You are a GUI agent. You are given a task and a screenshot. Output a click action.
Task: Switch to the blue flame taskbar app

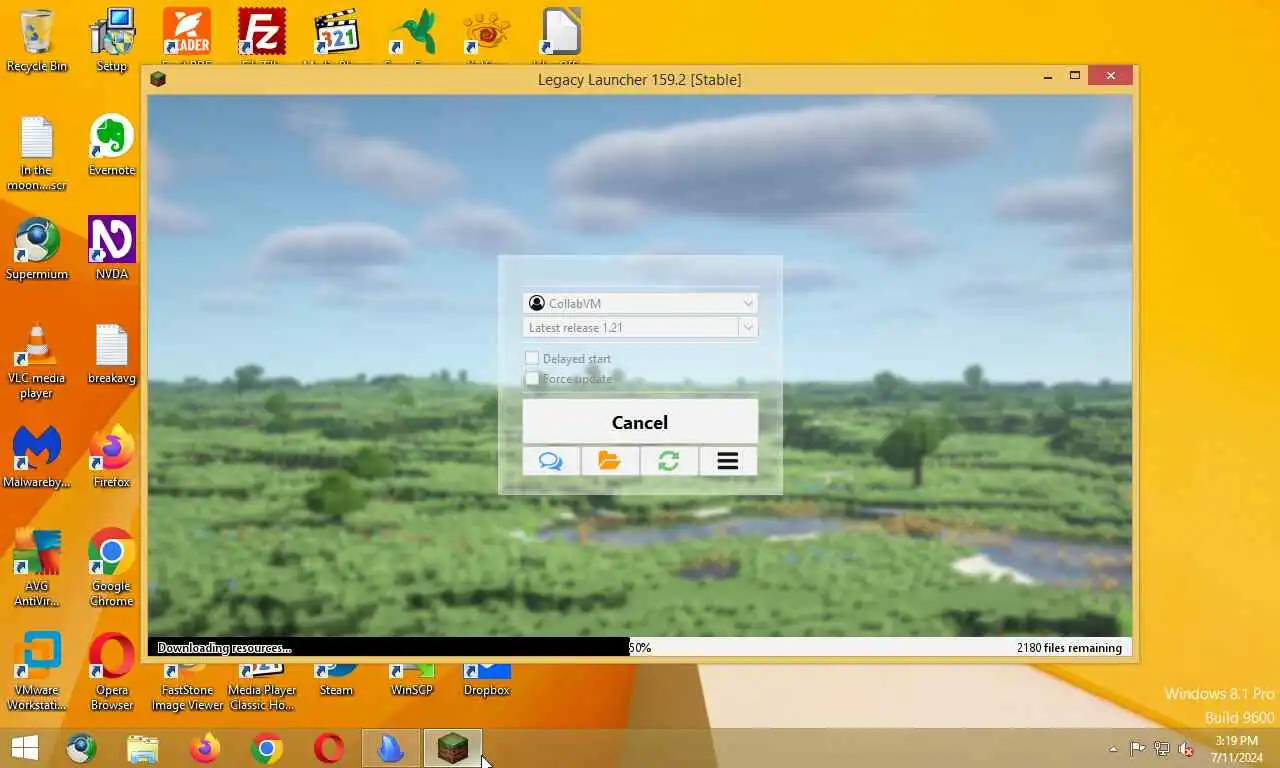[391, 748]
